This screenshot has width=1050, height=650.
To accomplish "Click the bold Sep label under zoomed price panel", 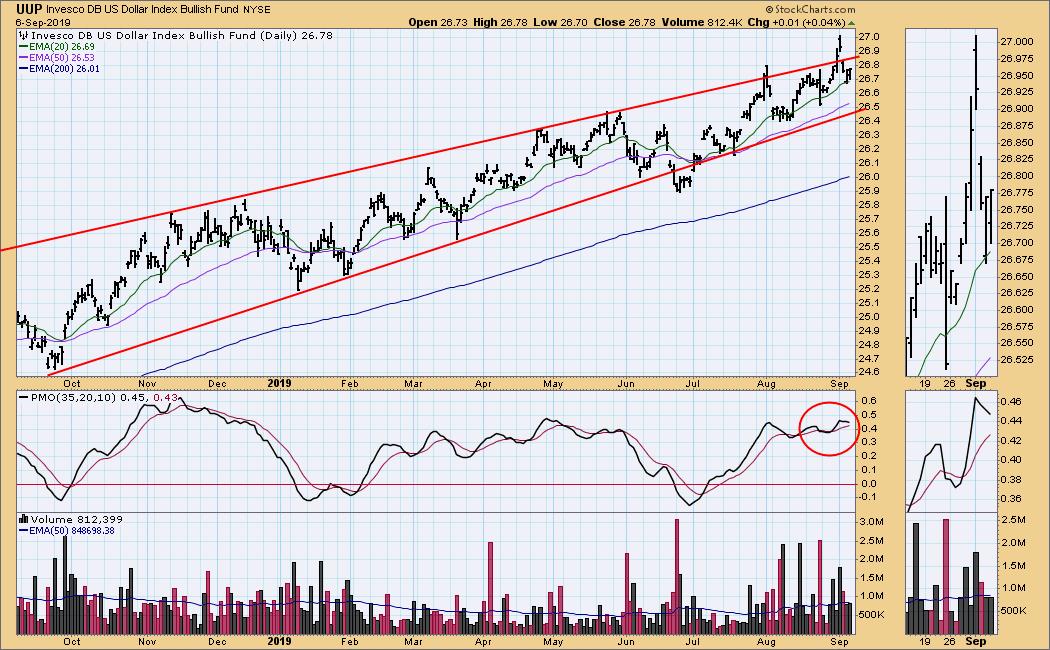I will (976, 384).
